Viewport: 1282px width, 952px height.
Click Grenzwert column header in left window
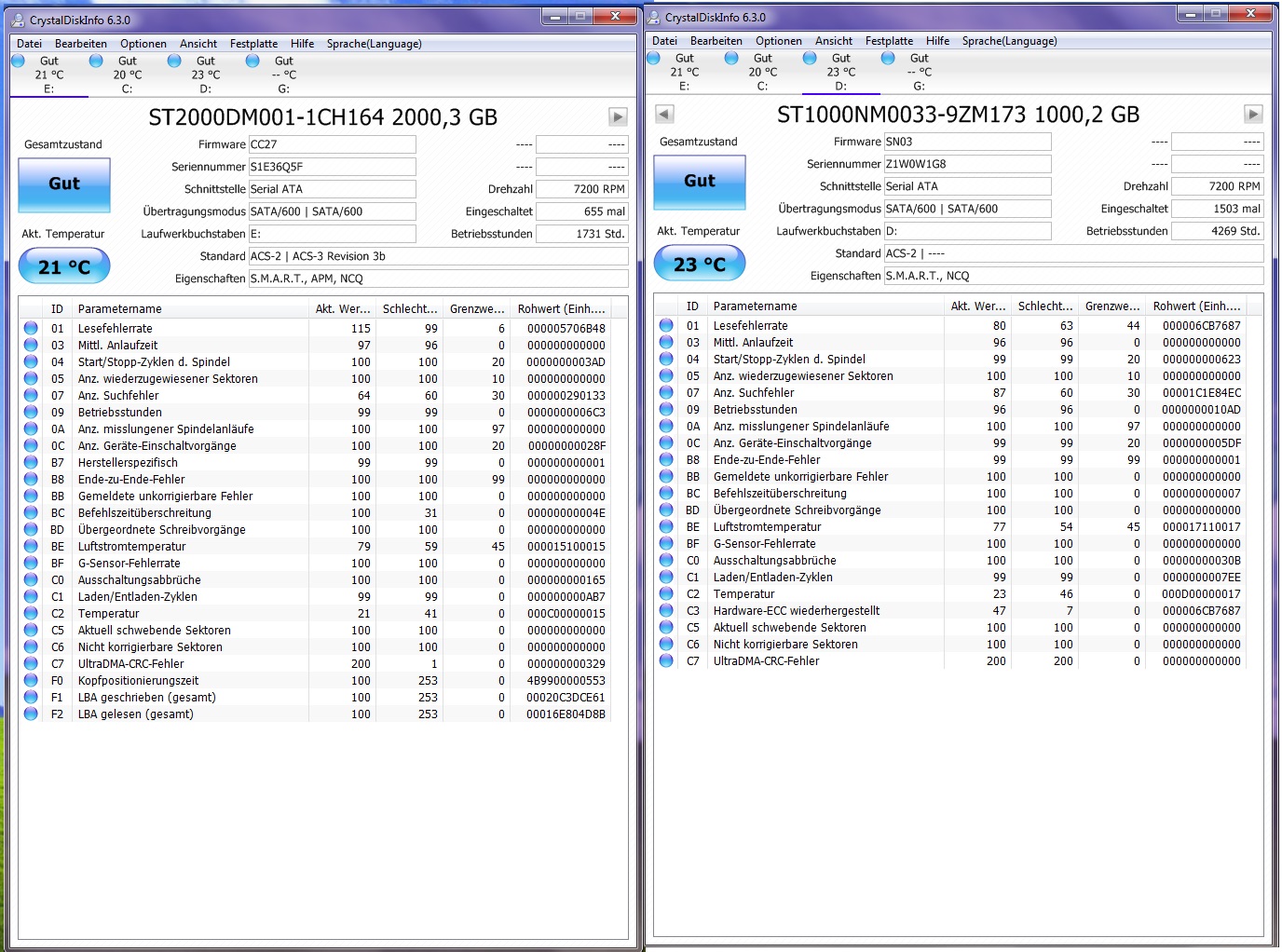pos(477,308)
